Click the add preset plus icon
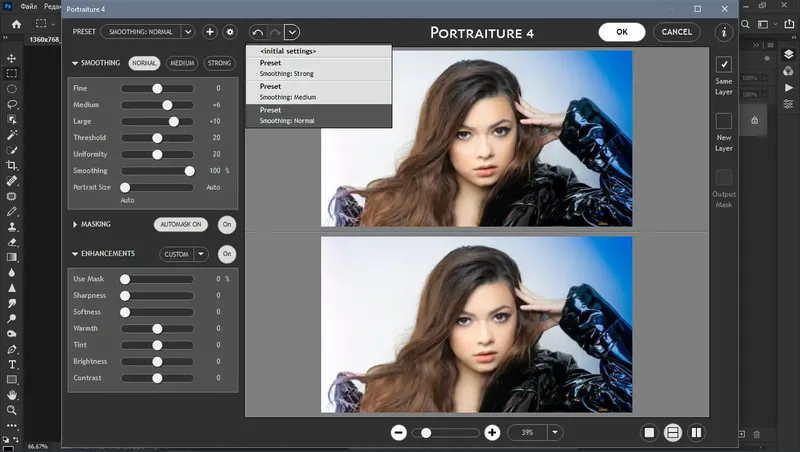 coord(210,32)
